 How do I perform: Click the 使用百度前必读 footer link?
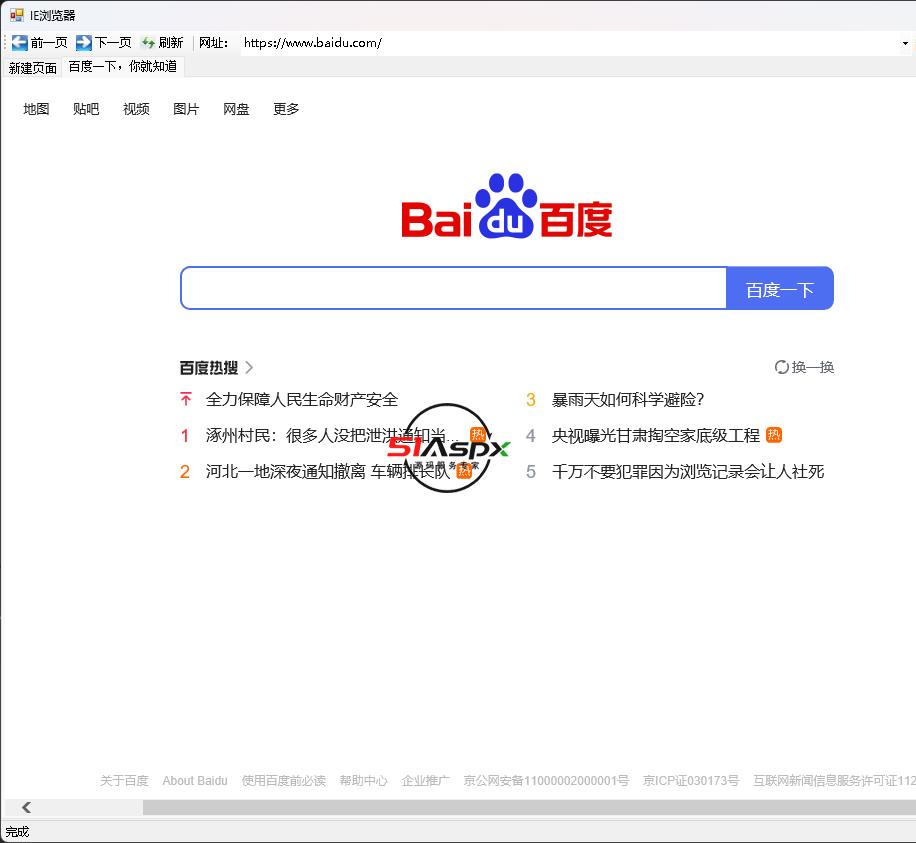(x=284, y=780)
